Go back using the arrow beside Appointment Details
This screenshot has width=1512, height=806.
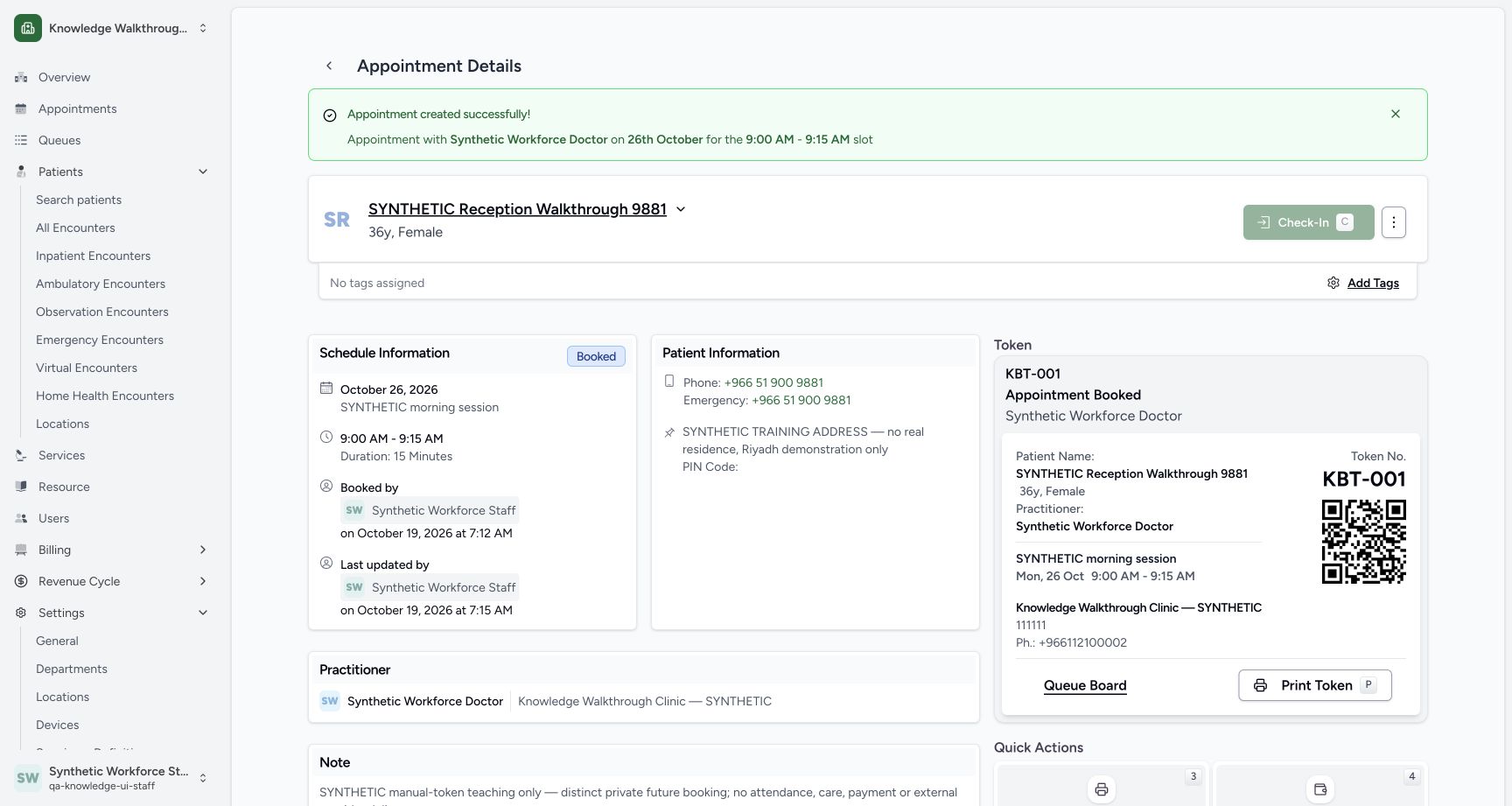[329, 66]
